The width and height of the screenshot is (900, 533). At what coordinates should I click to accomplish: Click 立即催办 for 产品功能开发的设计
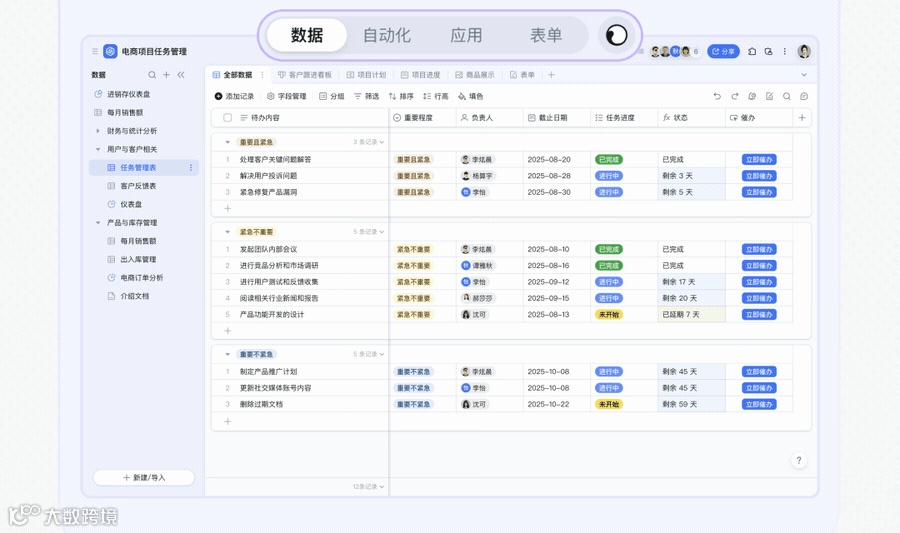tap(759, 314)
